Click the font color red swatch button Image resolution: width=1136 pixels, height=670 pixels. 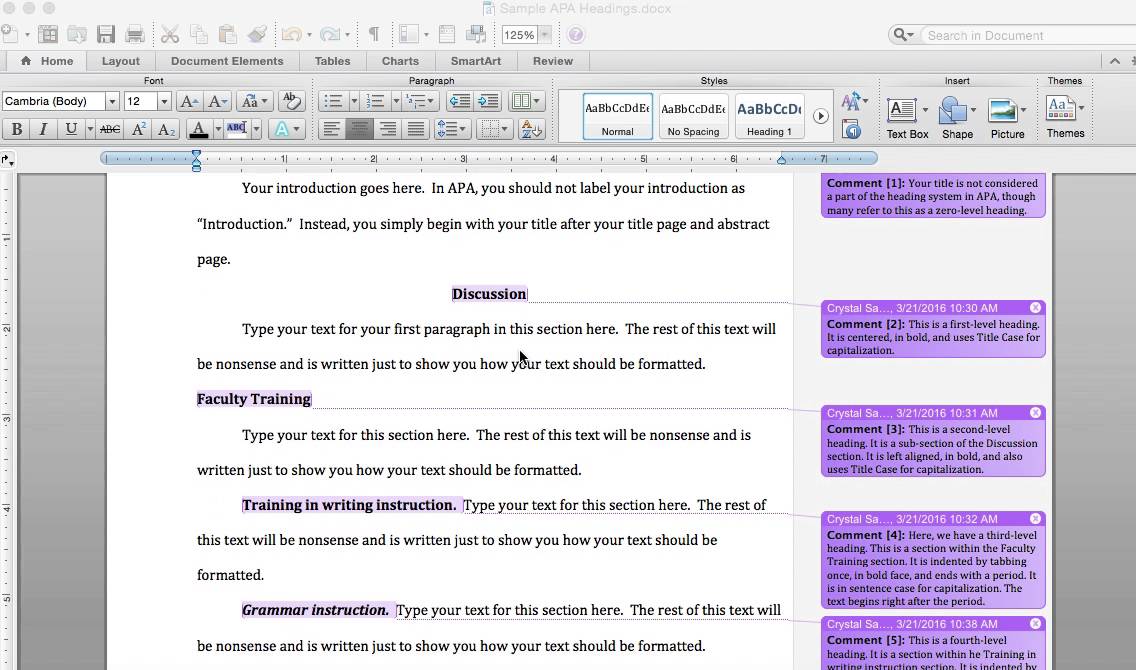pyautogui.click(x=198, y=130)
